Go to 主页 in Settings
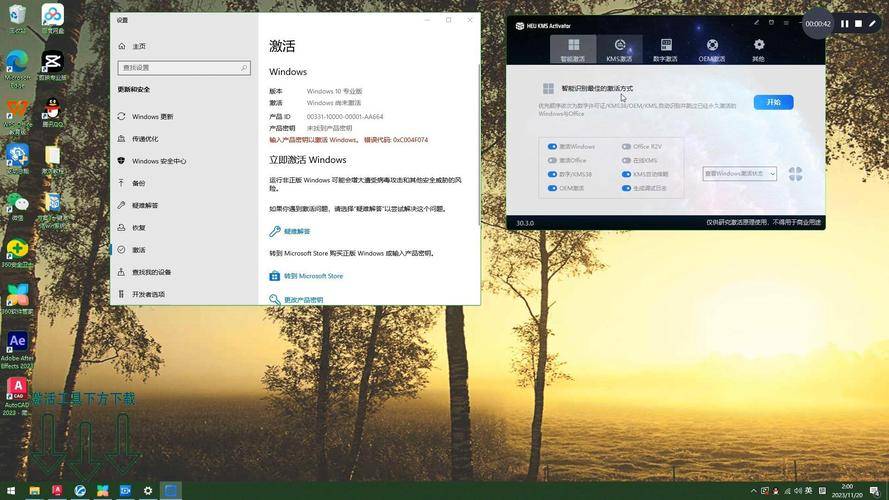The image size is (889, 500). [x=139, y=46]
